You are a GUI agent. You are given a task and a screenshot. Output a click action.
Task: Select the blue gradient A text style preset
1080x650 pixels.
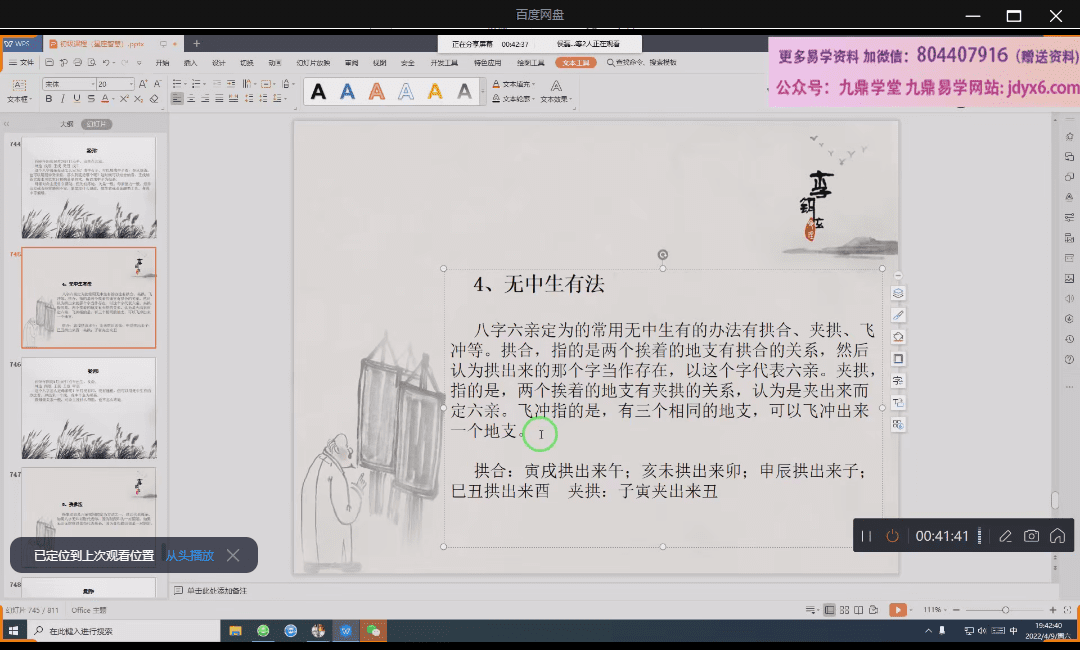click(x=347, y=92)
